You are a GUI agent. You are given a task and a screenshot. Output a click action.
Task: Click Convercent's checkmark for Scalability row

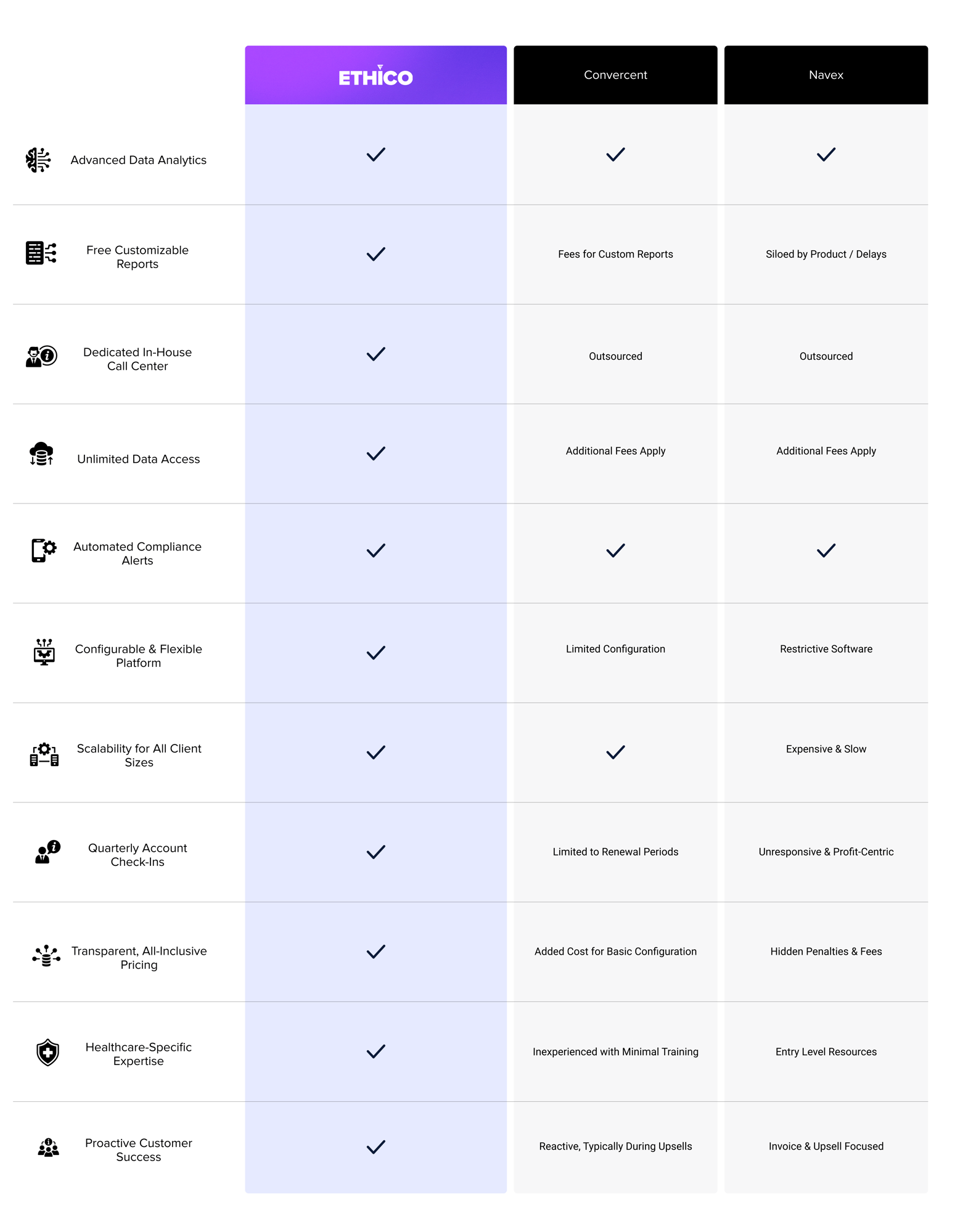pyautogui.click(x=615, y=753)
